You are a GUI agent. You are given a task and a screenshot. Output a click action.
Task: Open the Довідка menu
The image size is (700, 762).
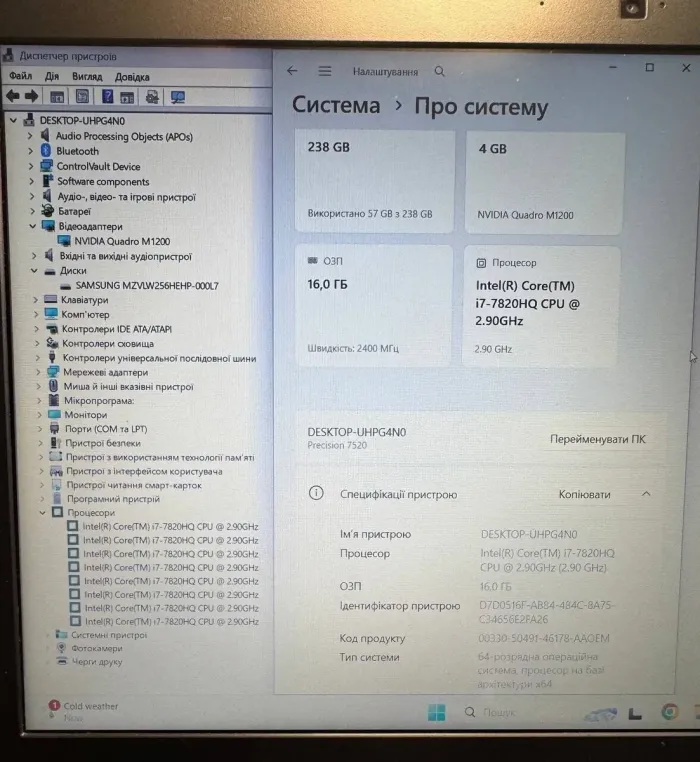click(132, 77)
